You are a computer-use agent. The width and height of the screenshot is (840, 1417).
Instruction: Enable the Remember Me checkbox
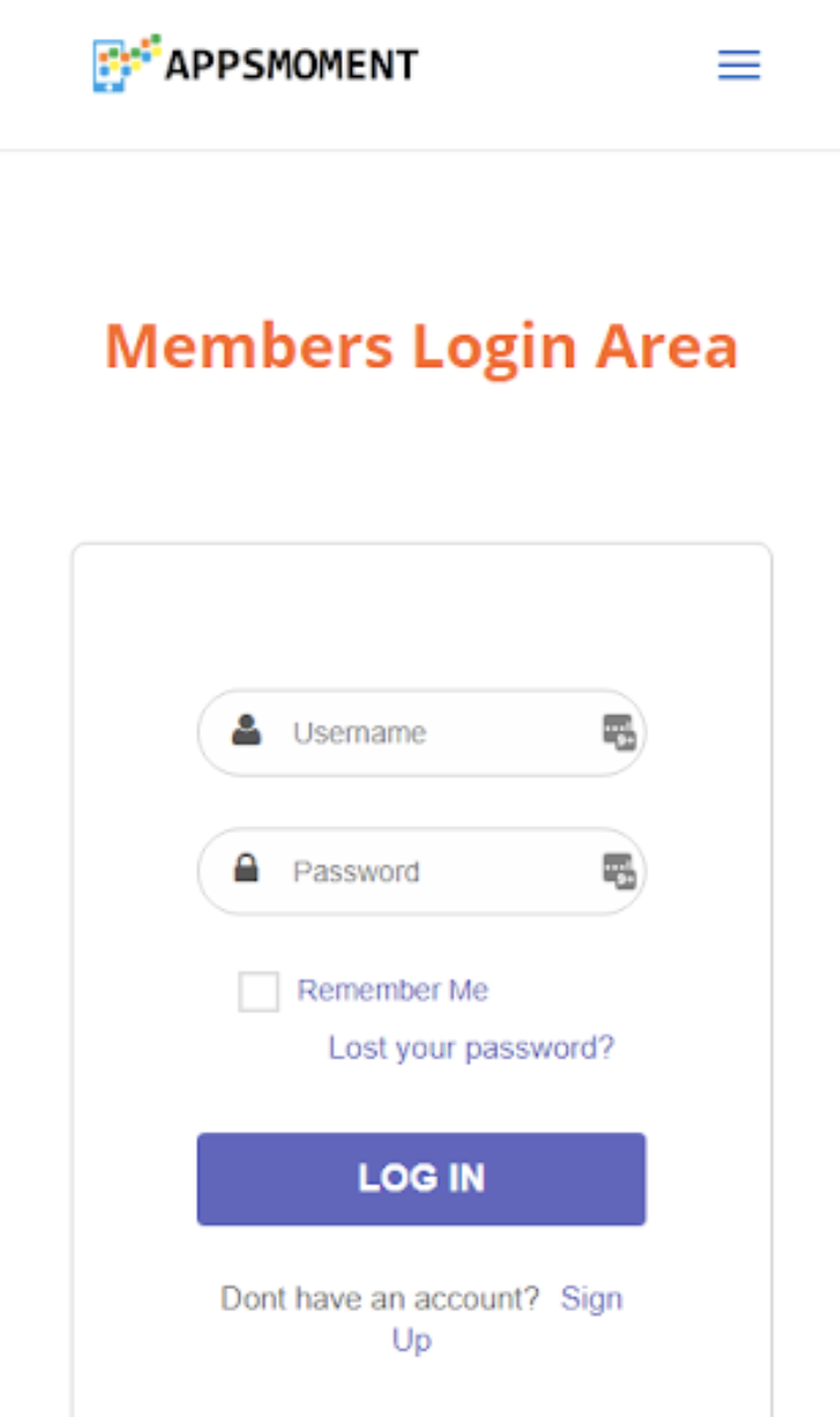click(x=259, y=992)
